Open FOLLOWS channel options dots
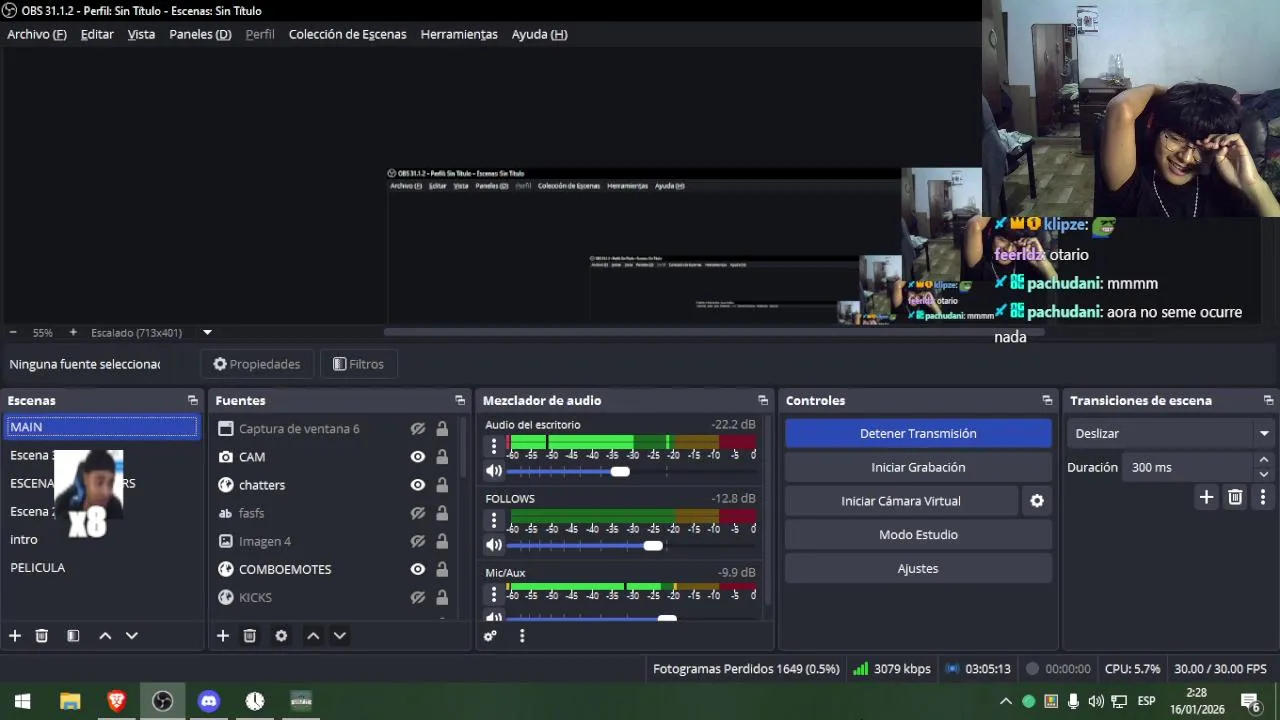Screen dimensions: 1280x720 (493, 521)
